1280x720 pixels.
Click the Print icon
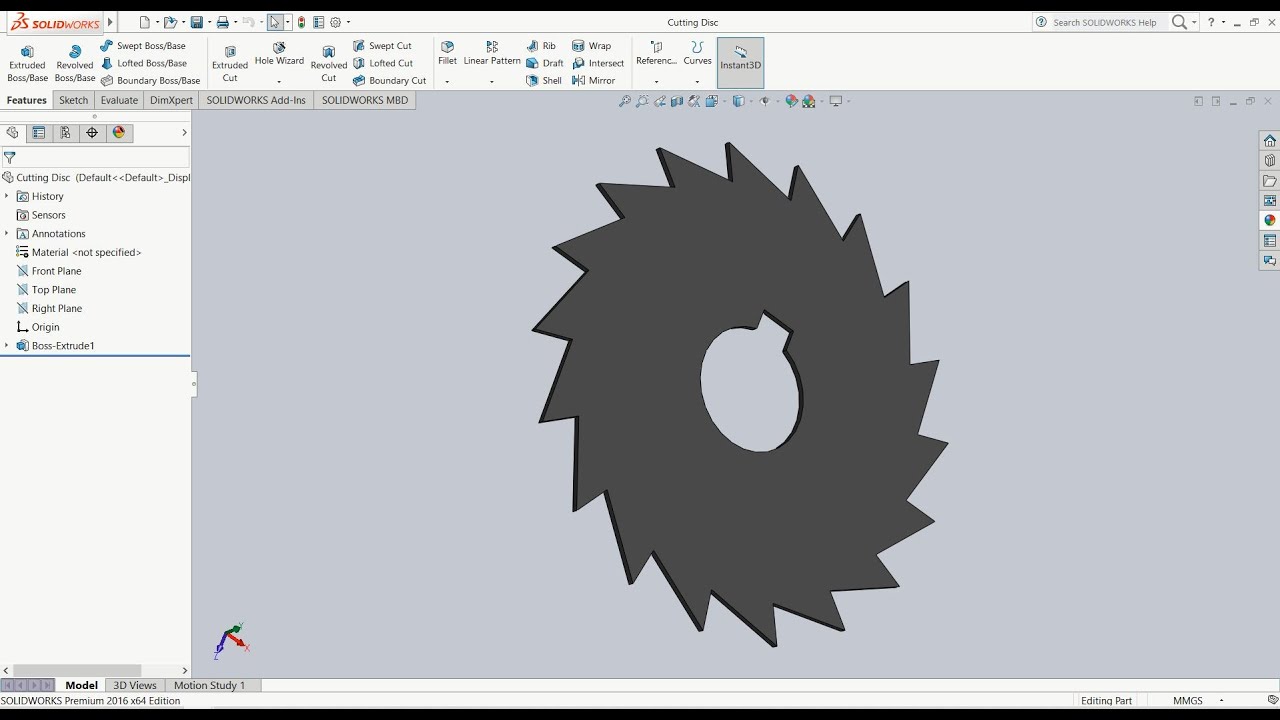(x=223, y=22)
